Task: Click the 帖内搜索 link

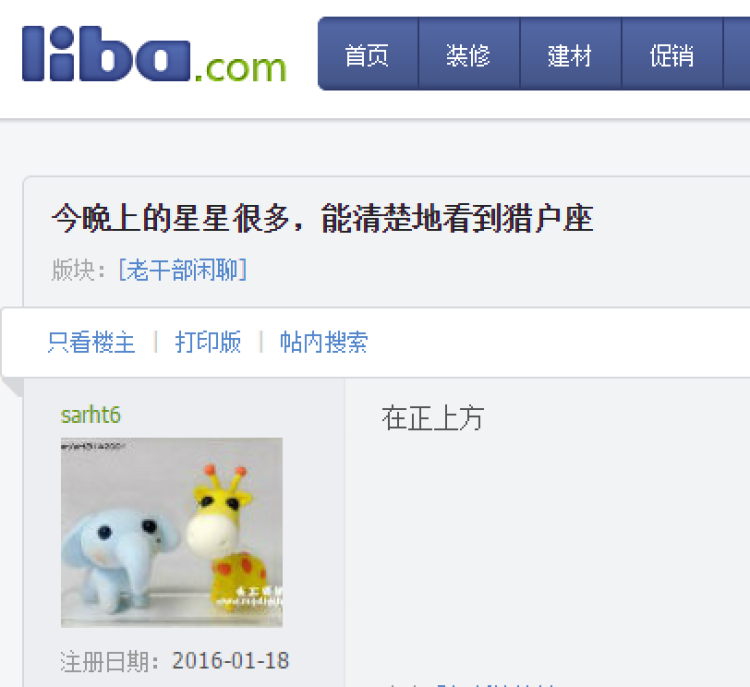Action: pyautogui.click(x=324, y=342)
